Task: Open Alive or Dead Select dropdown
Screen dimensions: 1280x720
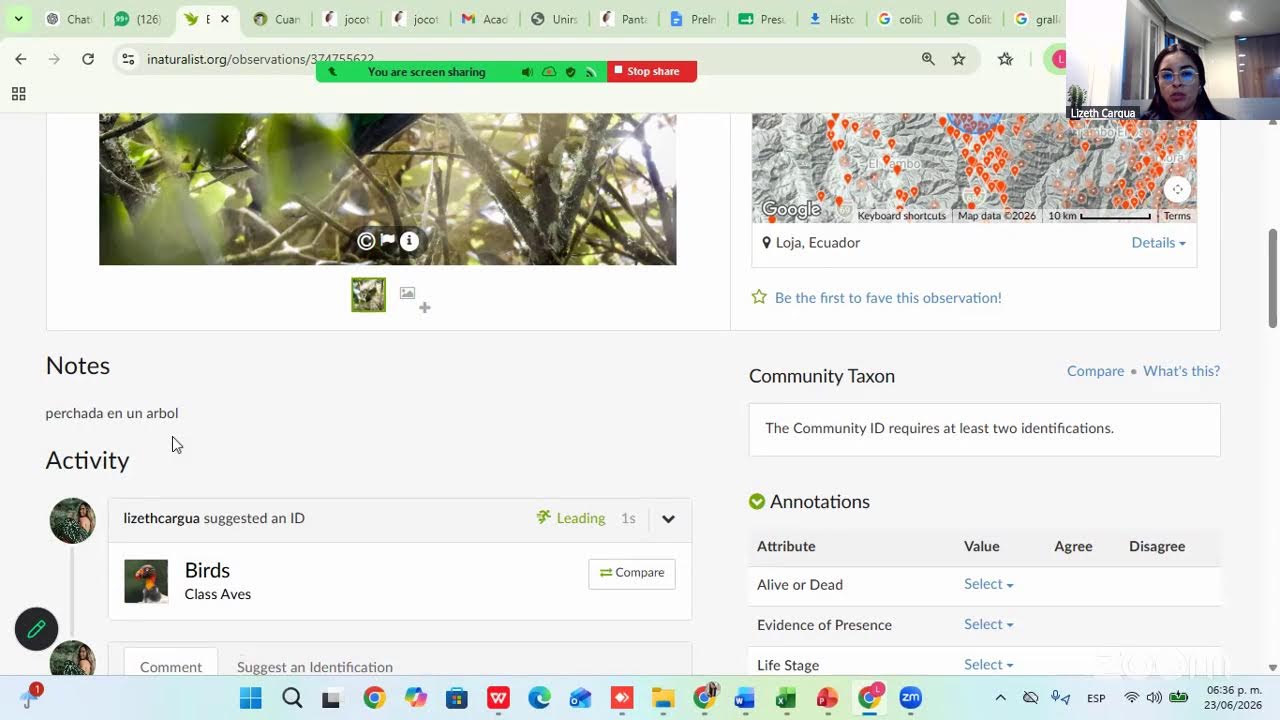Action: coord(988,584)
